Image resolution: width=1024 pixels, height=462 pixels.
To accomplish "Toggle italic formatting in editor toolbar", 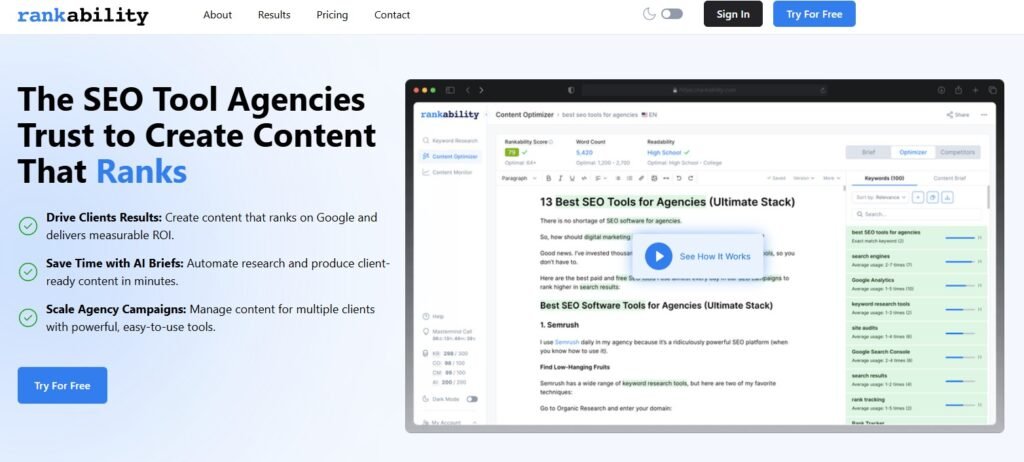I will (x=560, y=178).
